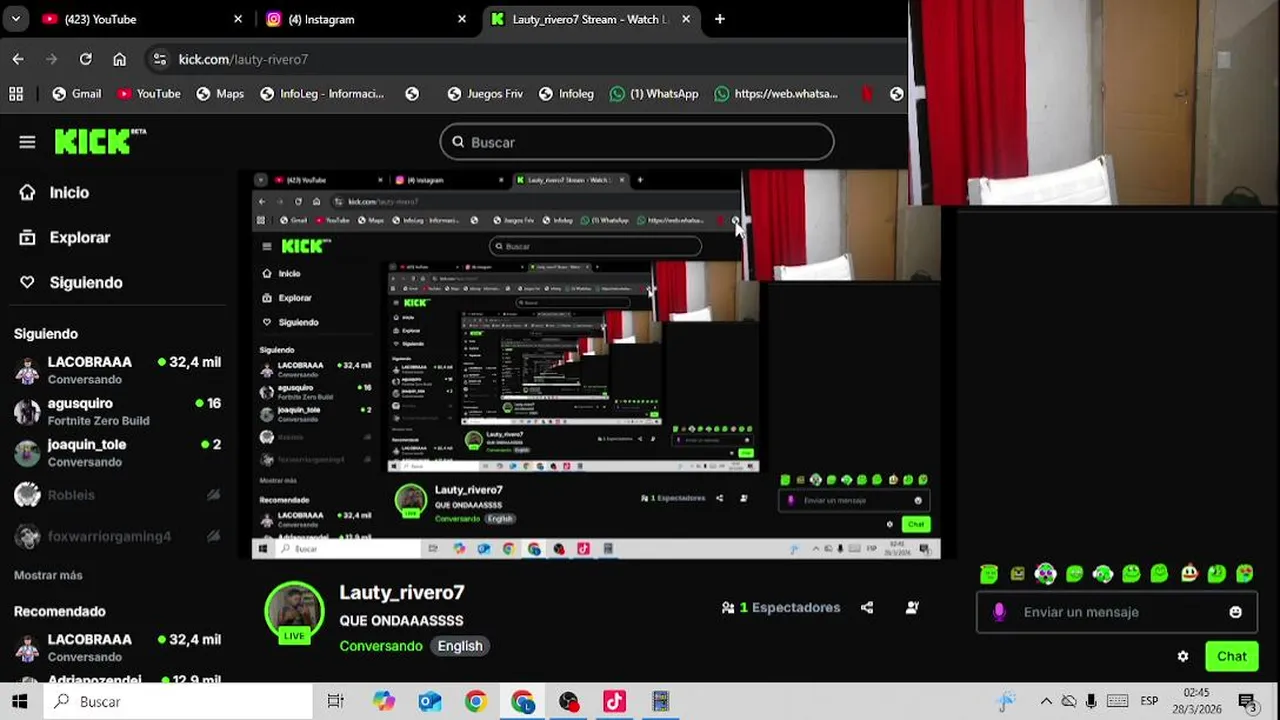Click the purple microphone icon in chat box
Screen dimensions: 1280x720
[999, 612]
